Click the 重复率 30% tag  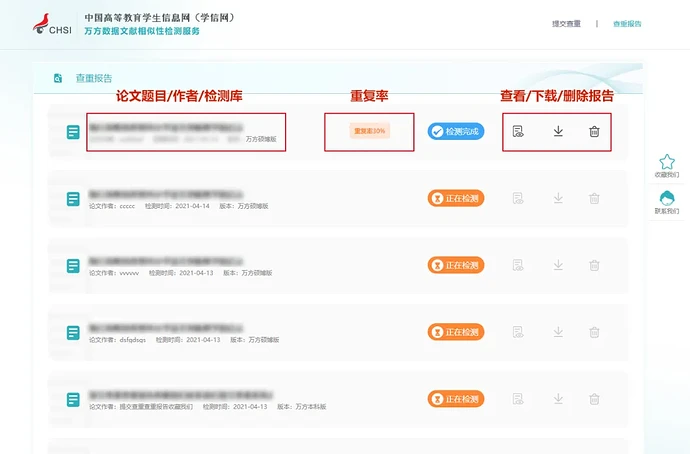(370, 131)
